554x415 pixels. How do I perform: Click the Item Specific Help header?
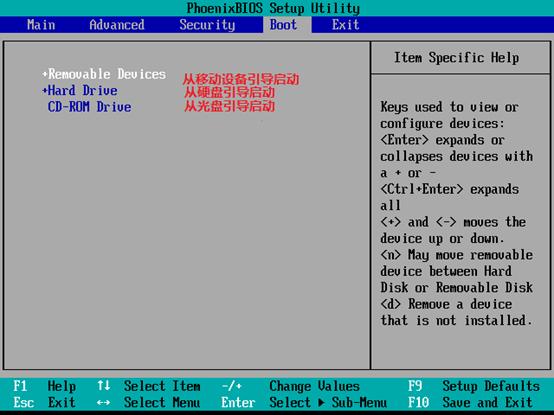456,58
